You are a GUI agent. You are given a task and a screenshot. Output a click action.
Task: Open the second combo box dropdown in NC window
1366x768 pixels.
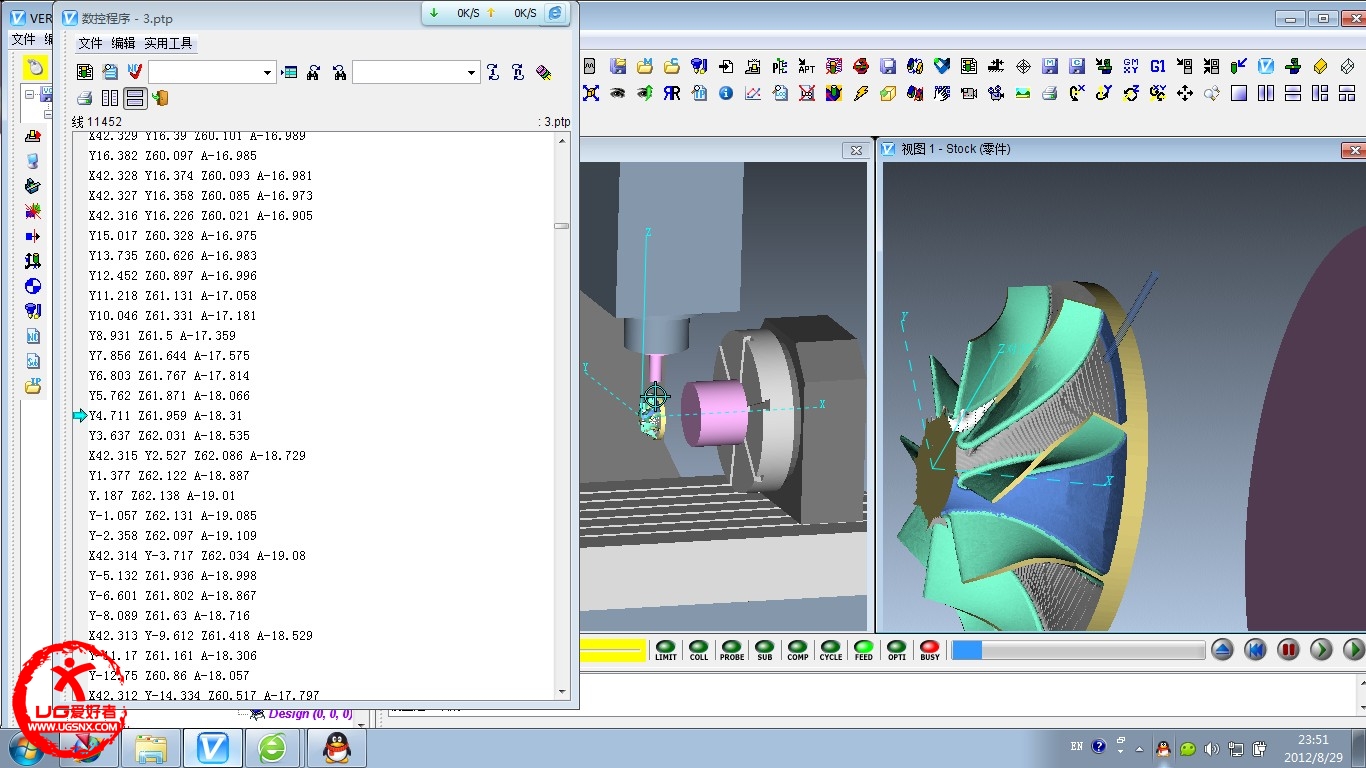[x=471, y=72]
